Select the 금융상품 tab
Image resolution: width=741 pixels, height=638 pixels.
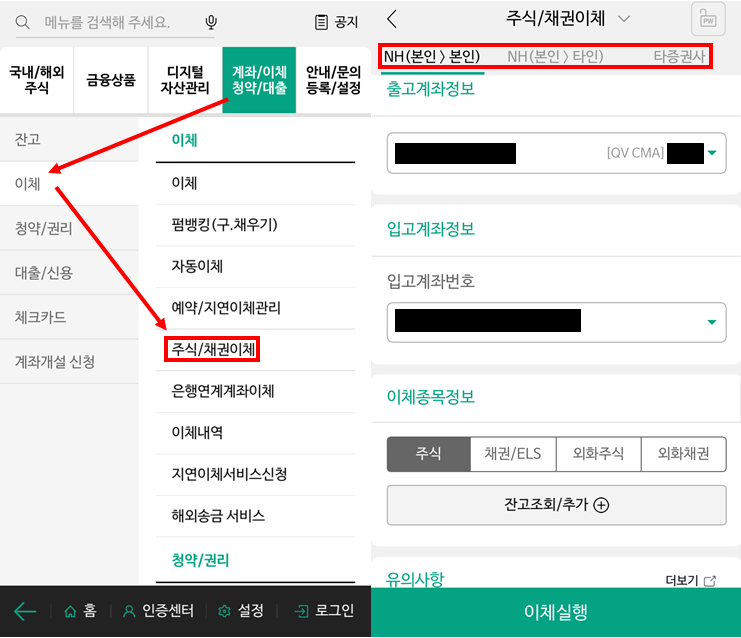[111, 80]
